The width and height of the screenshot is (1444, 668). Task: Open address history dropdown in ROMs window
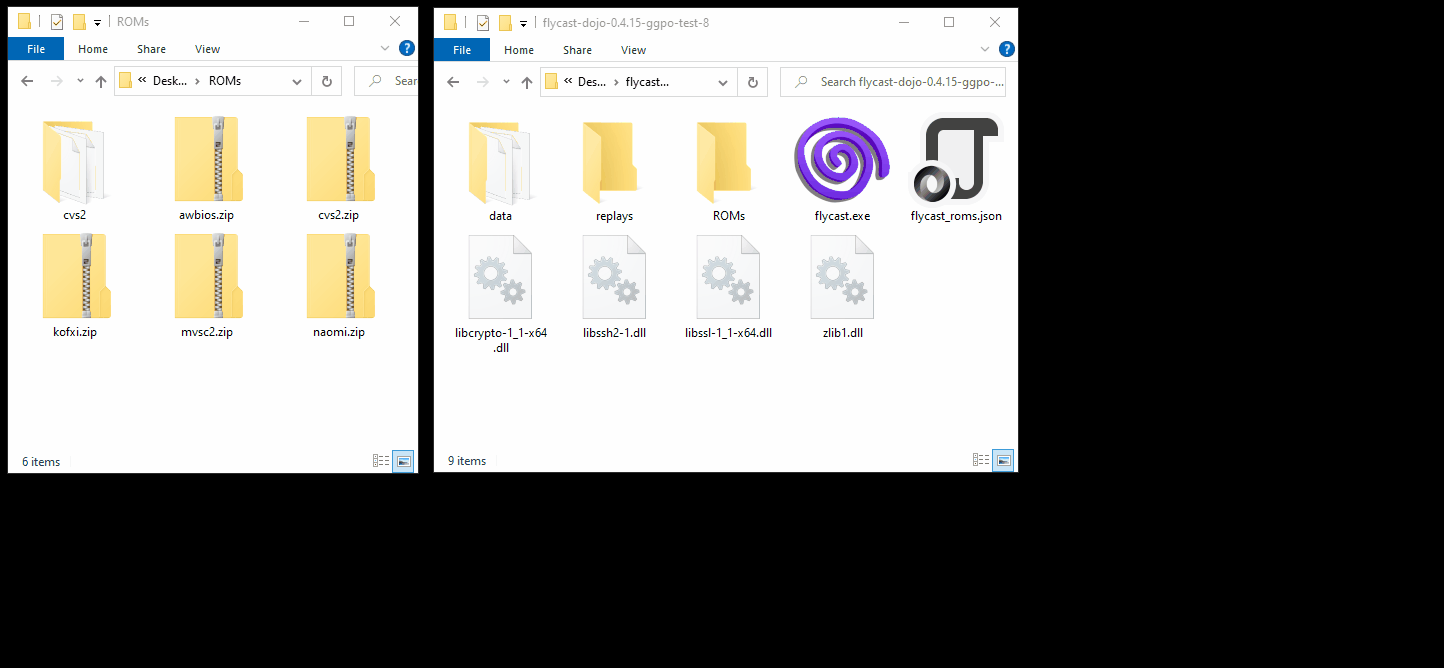(x=297, y=81)
